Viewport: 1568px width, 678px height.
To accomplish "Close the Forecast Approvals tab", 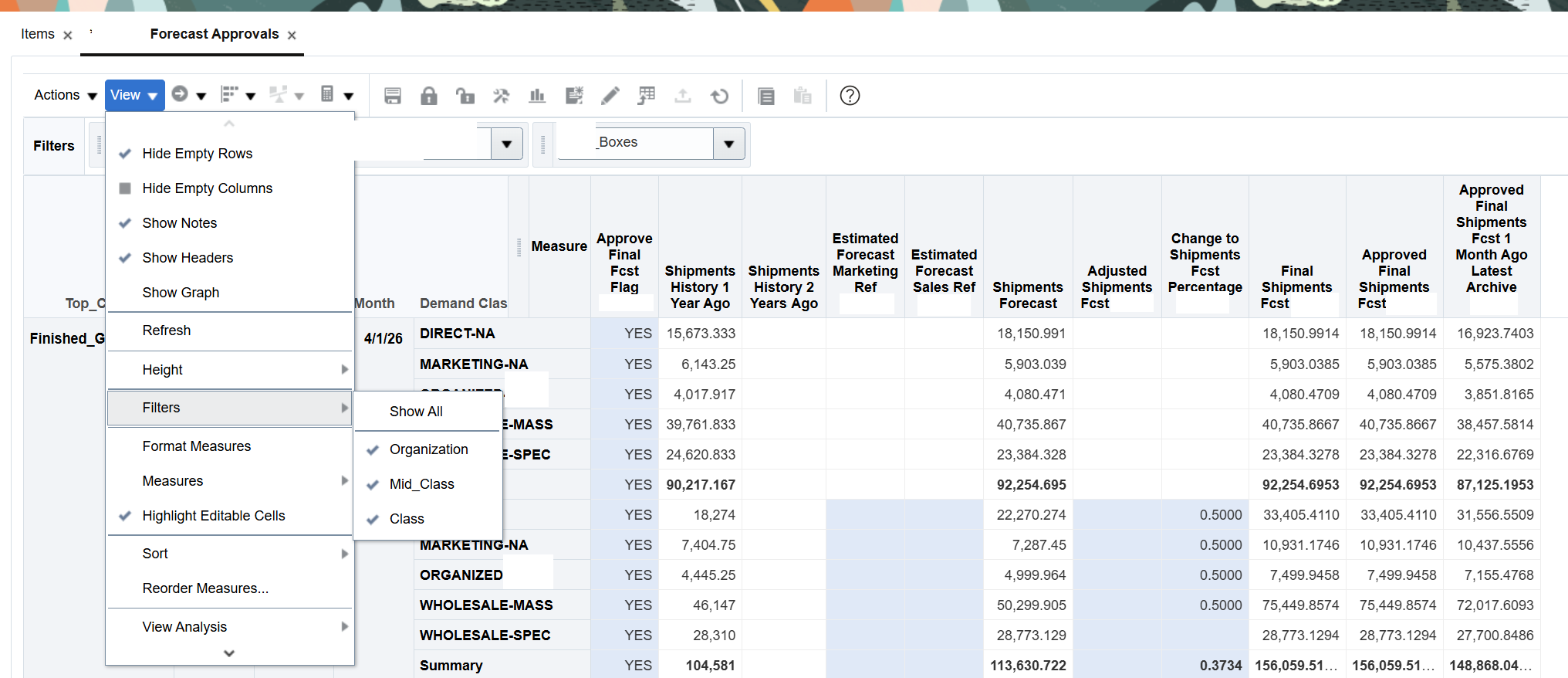I will point(292,36).
